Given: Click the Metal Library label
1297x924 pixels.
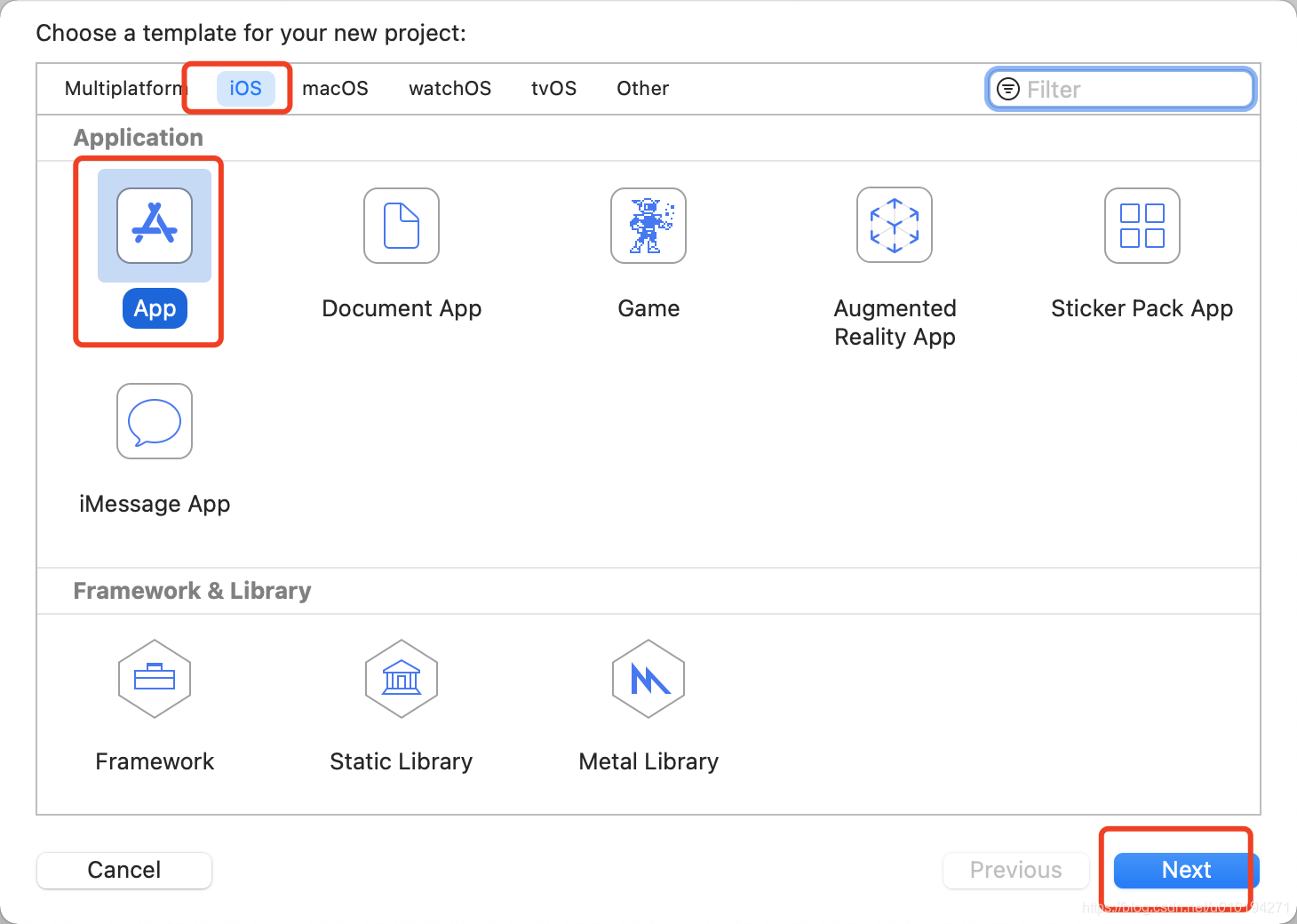Looking at the screenshot, I should 648,761.
